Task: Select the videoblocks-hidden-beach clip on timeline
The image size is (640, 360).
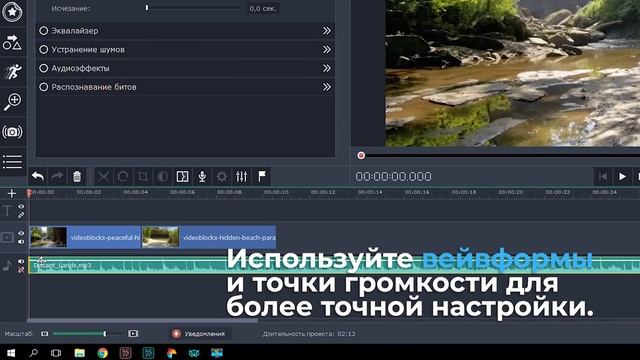Action: pyautogui.click(x=209, y=237)
